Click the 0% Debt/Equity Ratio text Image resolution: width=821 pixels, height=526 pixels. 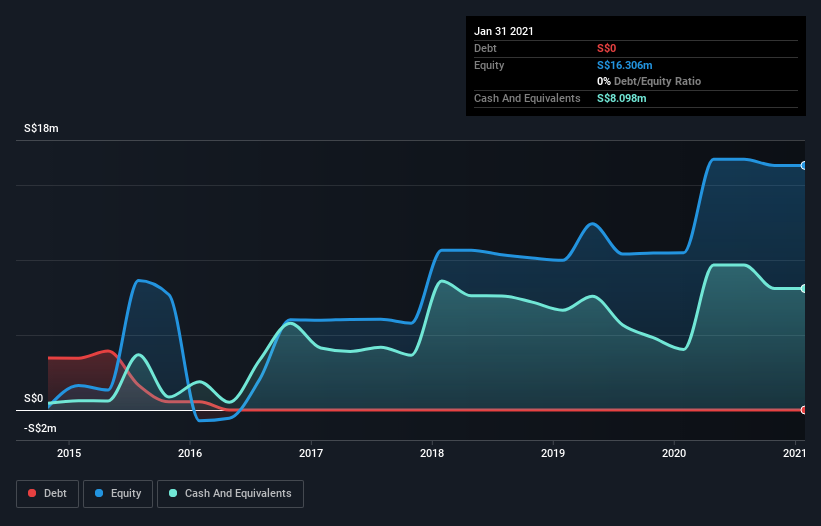[x=649, y=81]
